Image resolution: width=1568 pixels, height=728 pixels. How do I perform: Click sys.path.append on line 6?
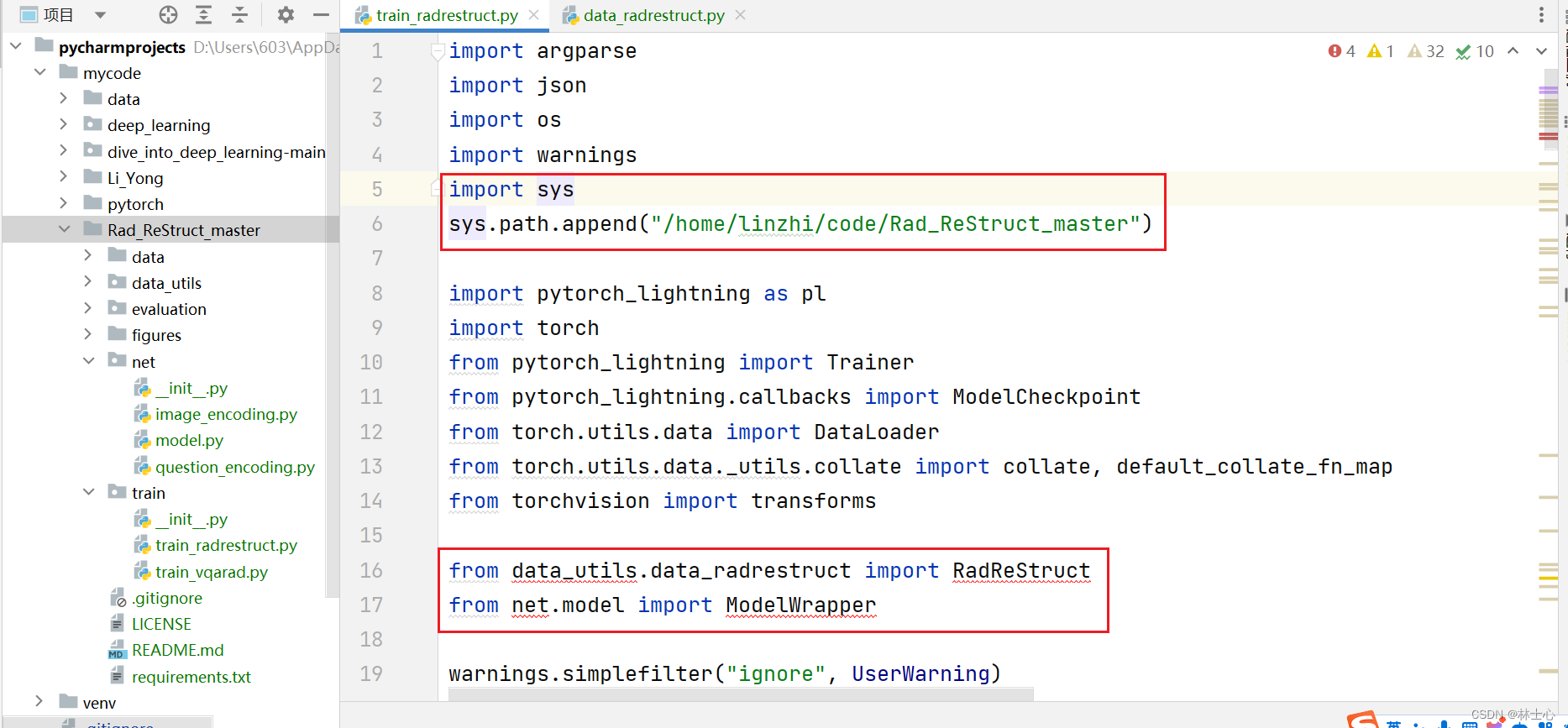click(543, 223)
